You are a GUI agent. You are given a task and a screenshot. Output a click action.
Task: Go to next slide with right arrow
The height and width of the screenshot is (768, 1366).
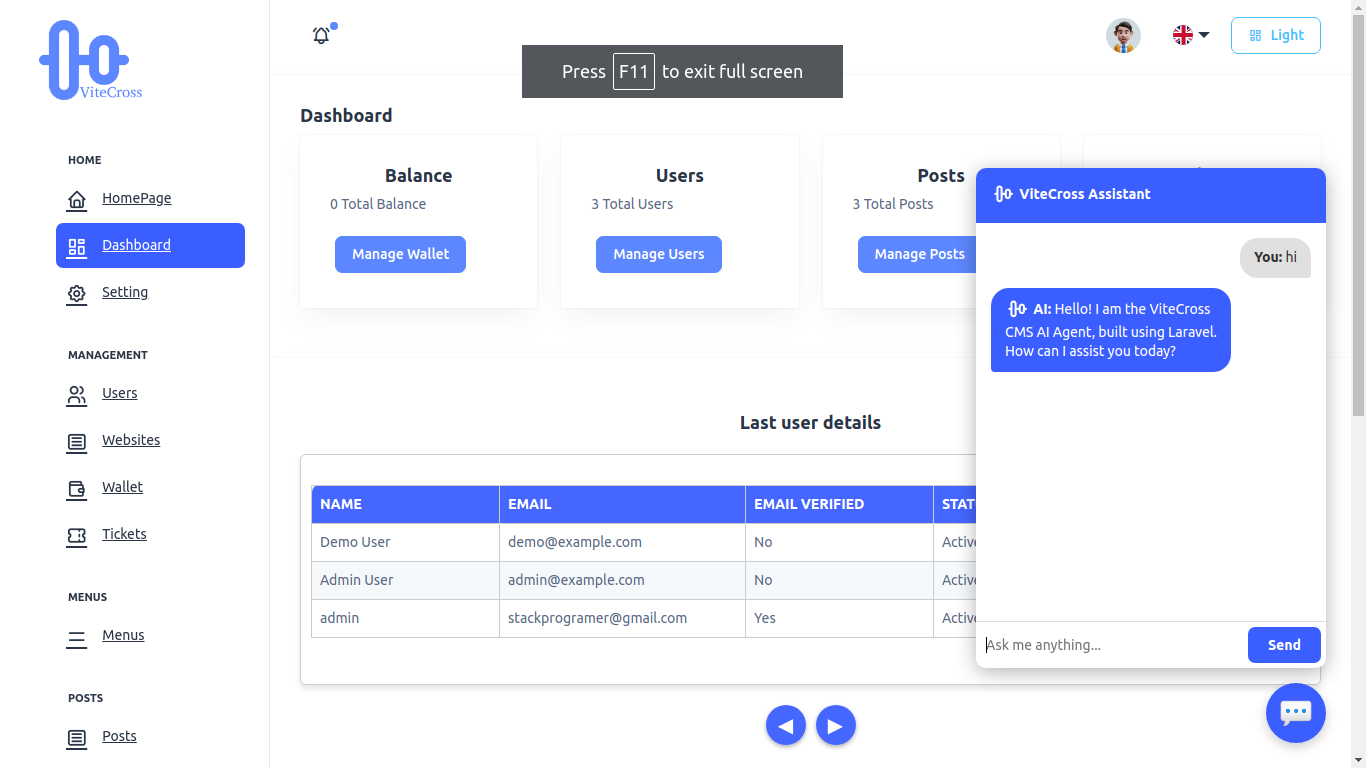tap(835, 725)
